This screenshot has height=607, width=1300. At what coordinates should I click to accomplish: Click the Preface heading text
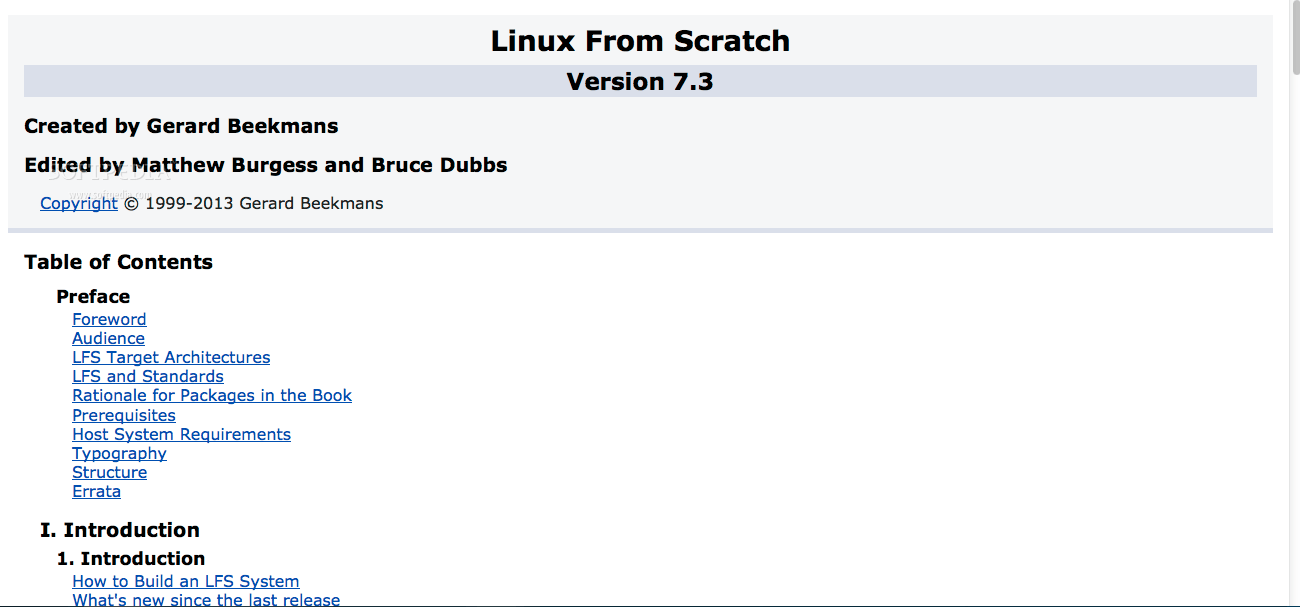pyautogui.click(x=93, y=296)
